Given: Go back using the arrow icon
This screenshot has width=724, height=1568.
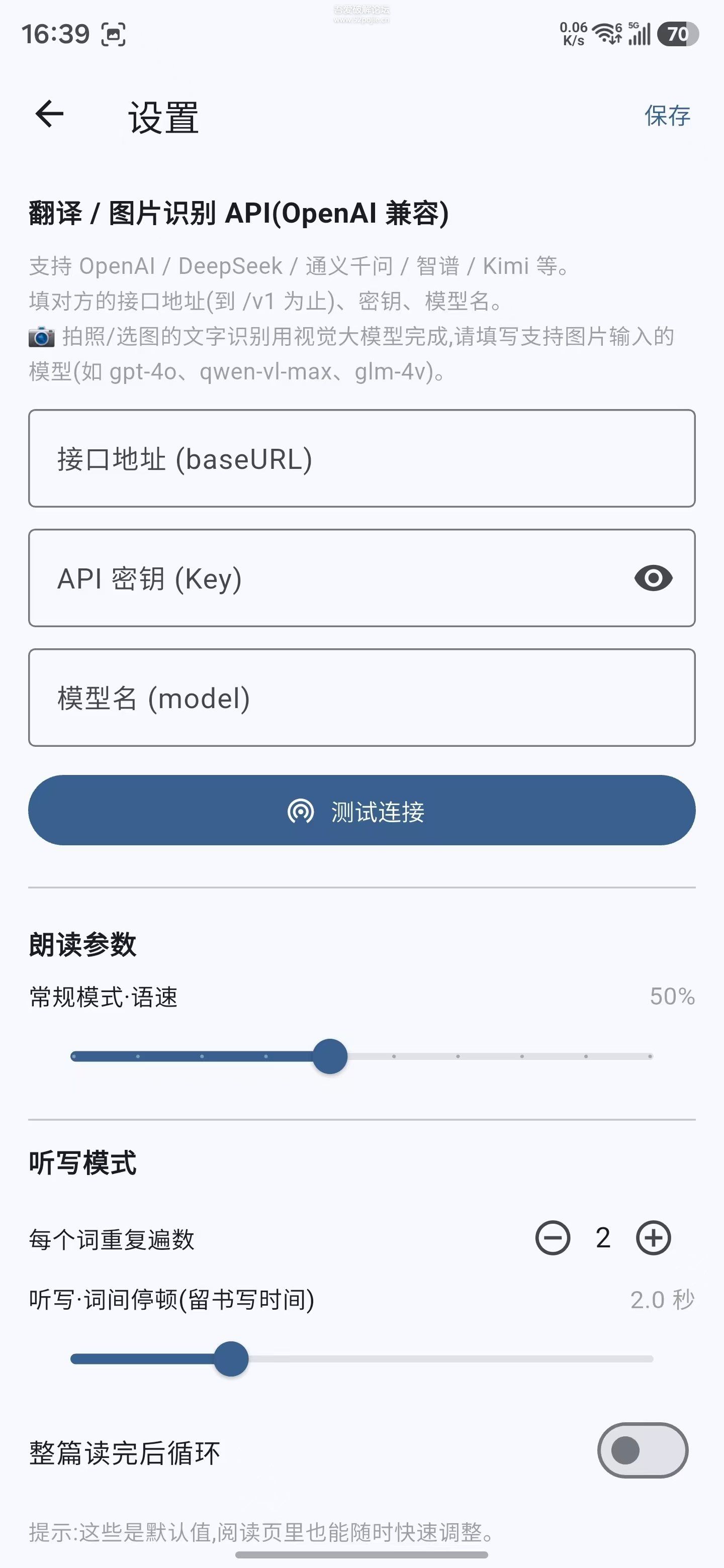Looking at the screenshot, I should [49, 114].
